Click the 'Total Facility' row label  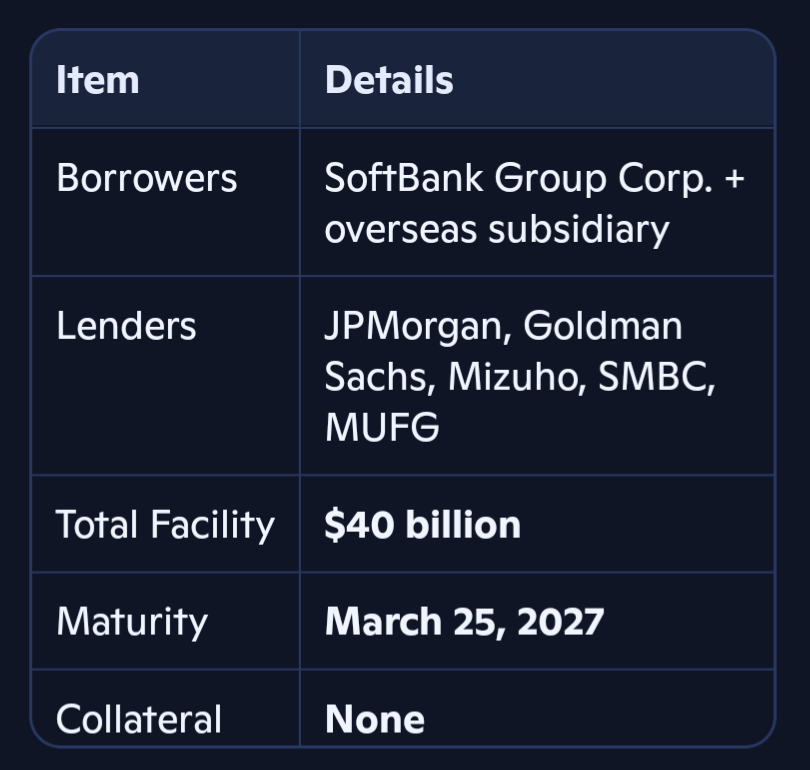click(165, 524)
